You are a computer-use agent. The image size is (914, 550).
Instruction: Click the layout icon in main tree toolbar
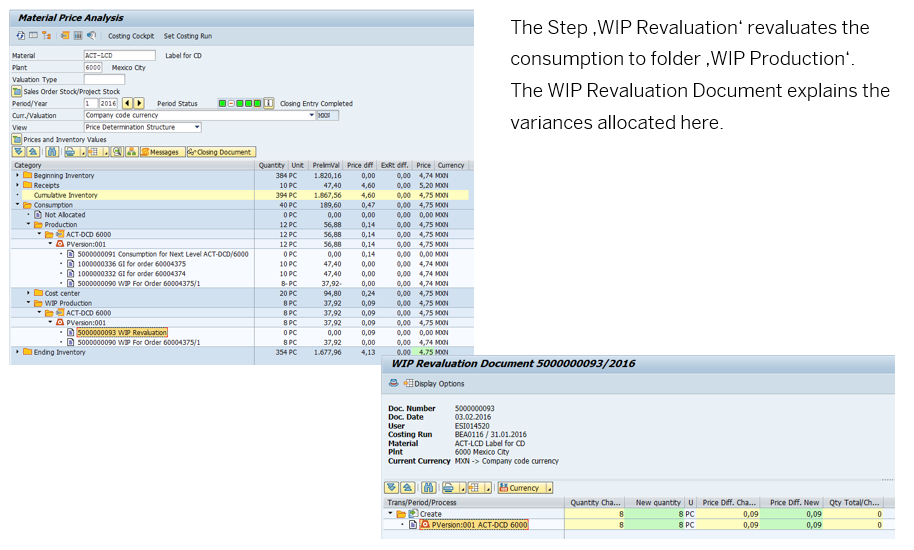pyautogui.click(x=93, y=152)
